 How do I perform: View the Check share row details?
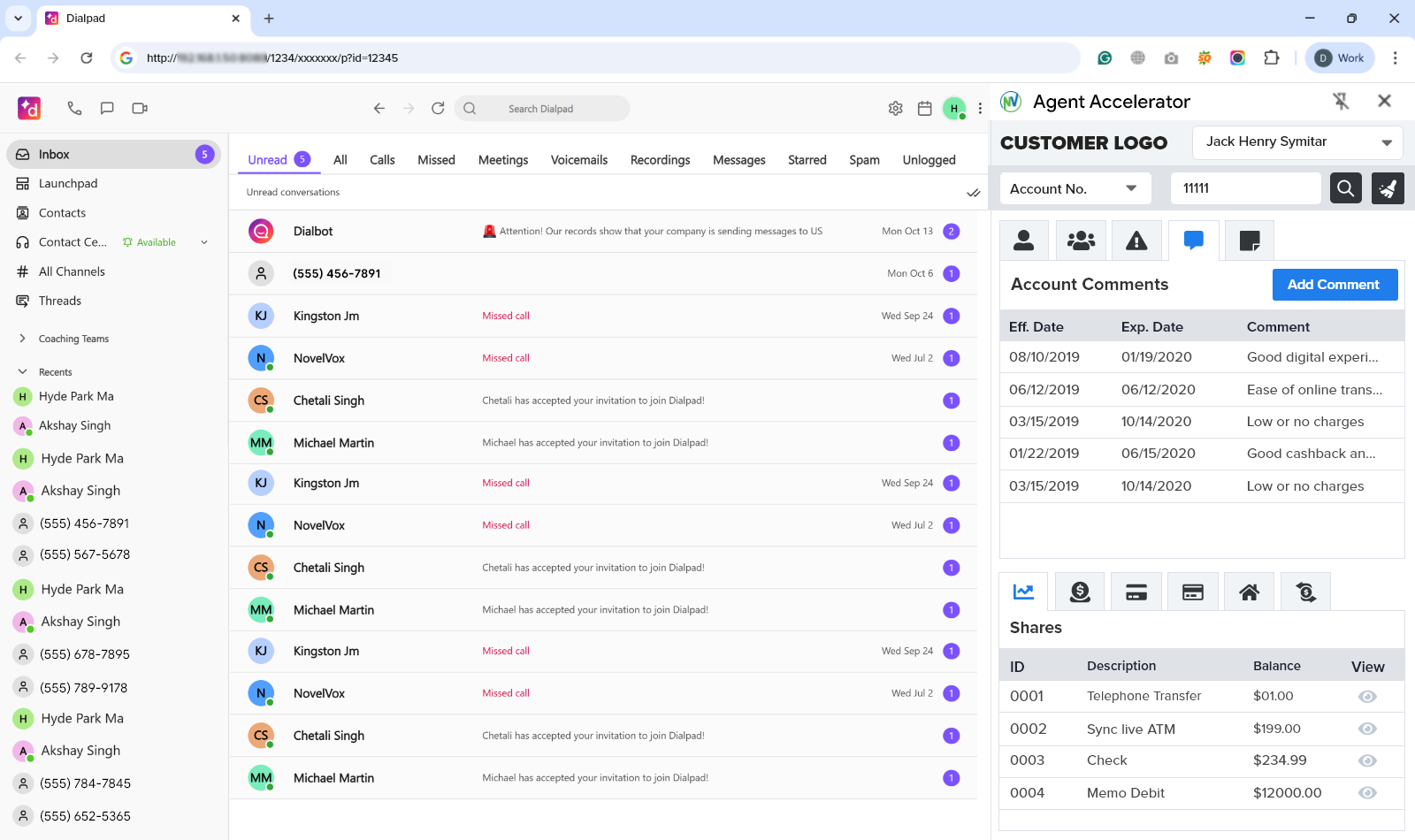pos(1367,760)
